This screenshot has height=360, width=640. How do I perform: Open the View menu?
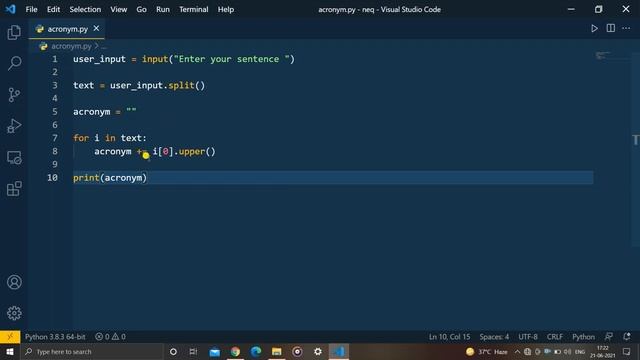118,9
